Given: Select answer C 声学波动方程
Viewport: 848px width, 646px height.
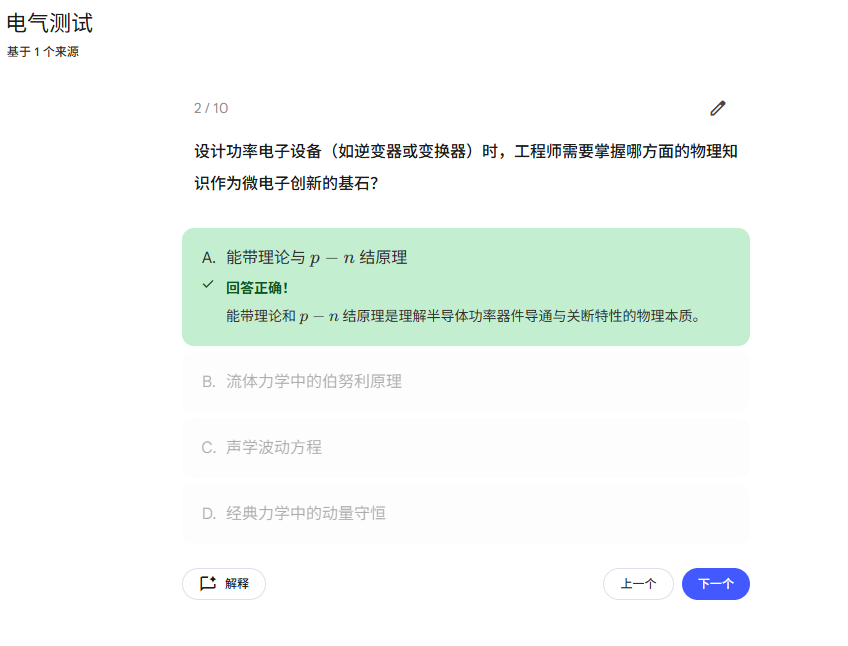Looking at the screenshot, I should tap(466, 447).
